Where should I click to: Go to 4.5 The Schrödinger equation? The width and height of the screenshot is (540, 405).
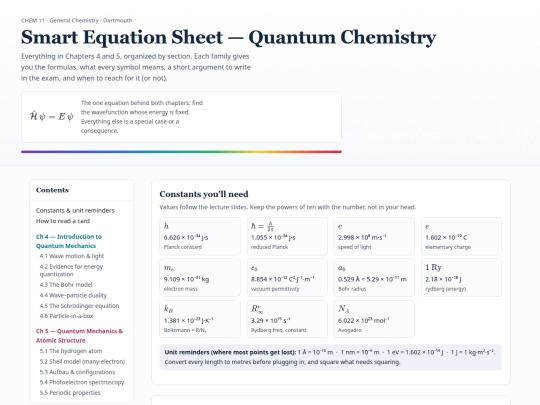tap(79, 306)
